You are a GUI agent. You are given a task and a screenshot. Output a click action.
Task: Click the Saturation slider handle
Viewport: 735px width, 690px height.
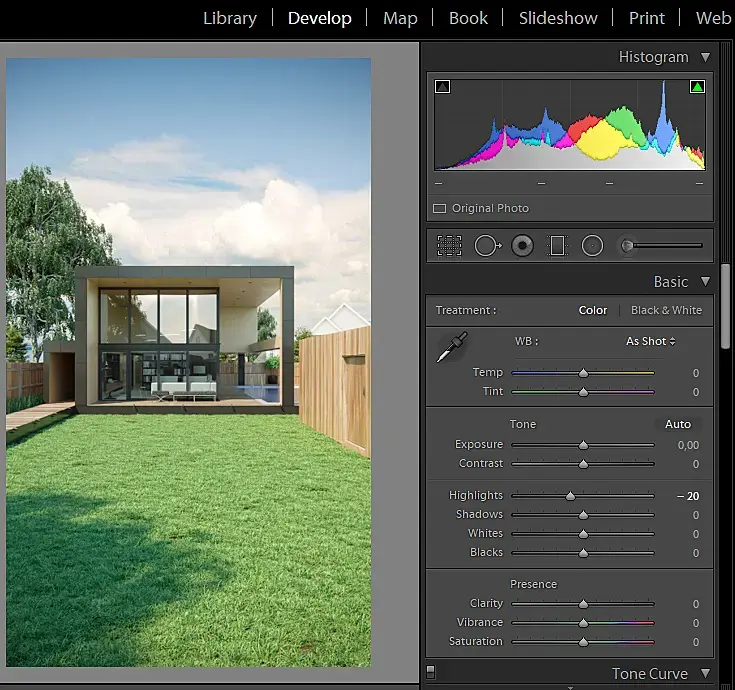tap(583, 642)
